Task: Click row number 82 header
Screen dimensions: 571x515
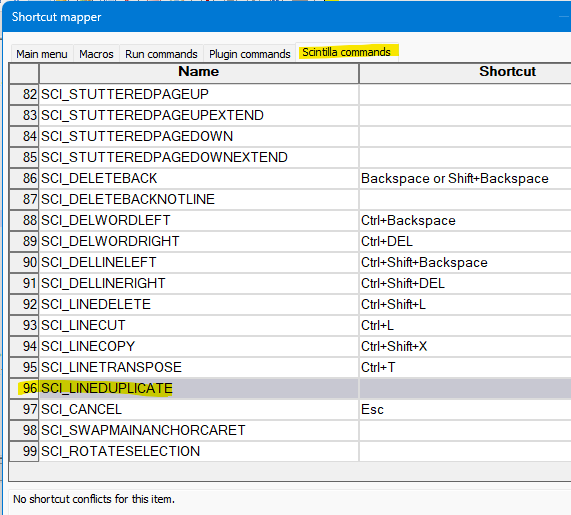Action: click(x=24, y=94)
